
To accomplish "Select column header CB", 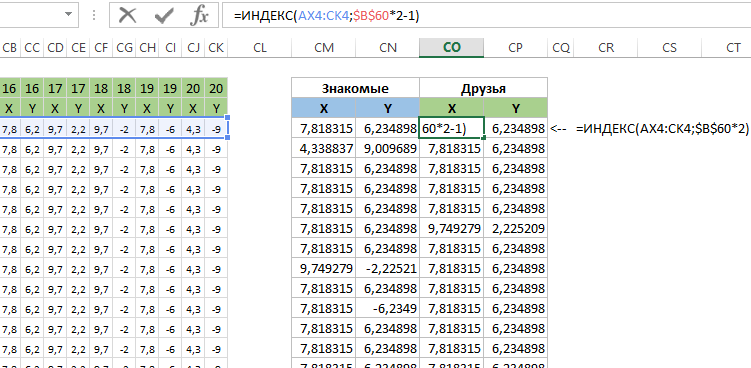I will click(10, 47).
